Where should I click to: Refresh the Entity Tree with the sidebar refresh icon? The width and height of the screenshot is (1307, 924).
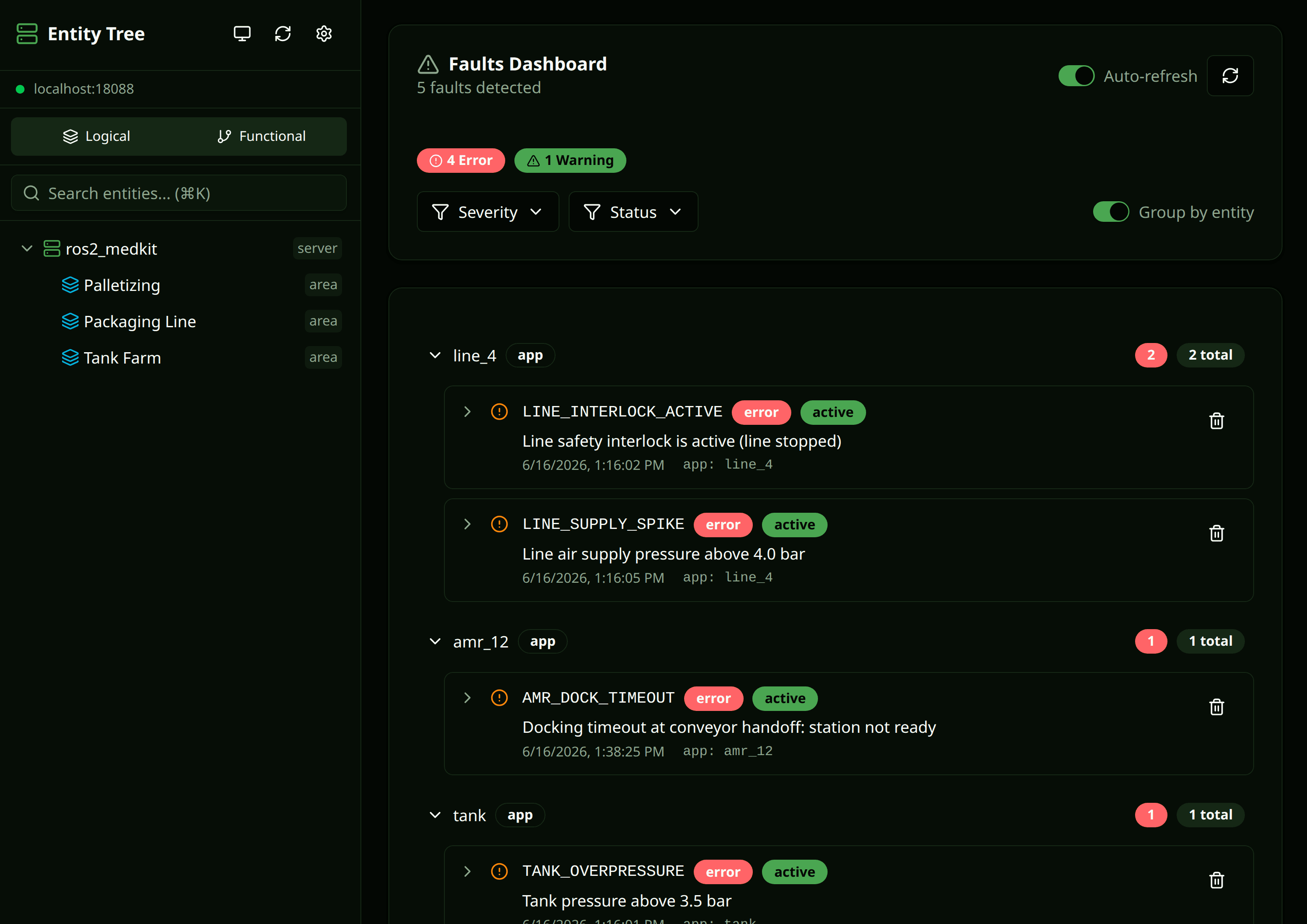(x=283, y=34)
